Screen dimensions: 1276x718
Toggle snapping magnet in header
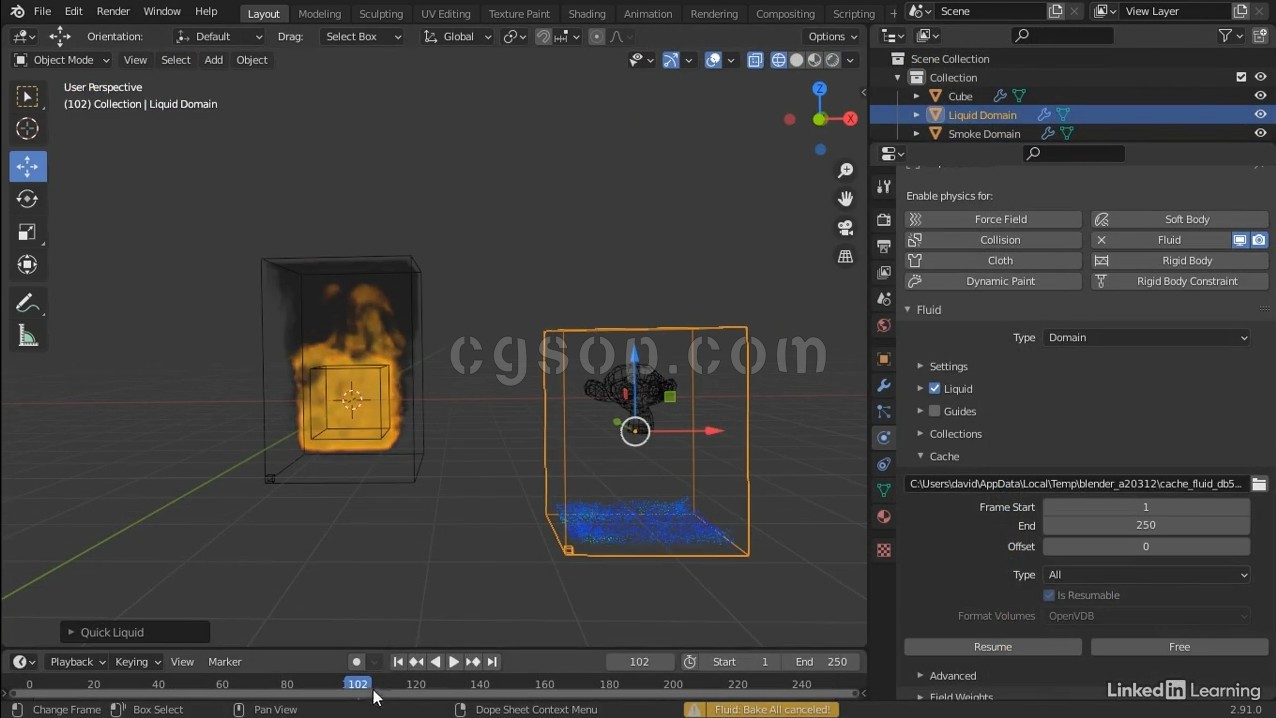click(543, 36)
